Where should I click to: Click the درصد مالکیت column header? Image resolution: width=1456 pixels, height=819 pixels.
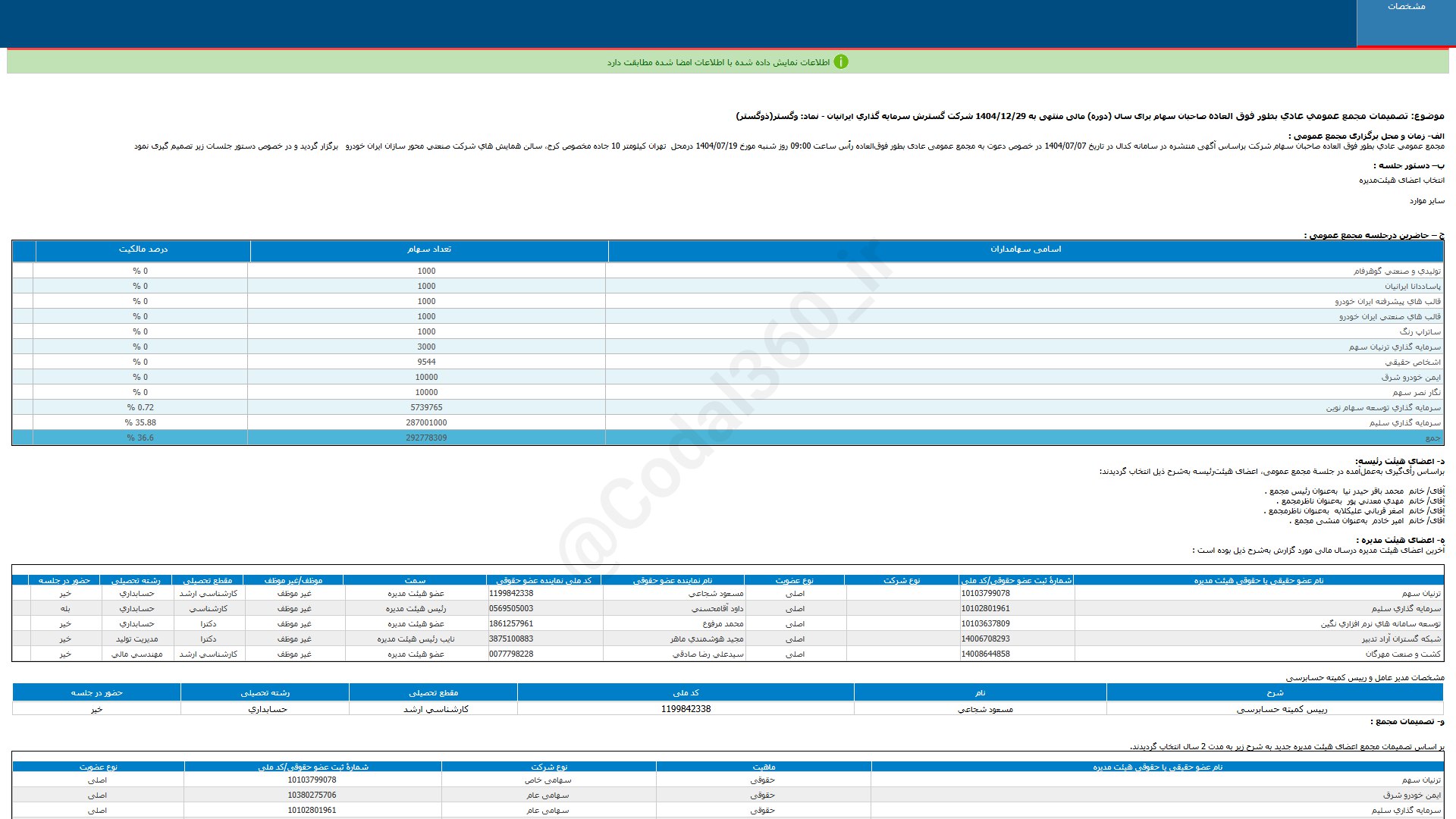143,249
